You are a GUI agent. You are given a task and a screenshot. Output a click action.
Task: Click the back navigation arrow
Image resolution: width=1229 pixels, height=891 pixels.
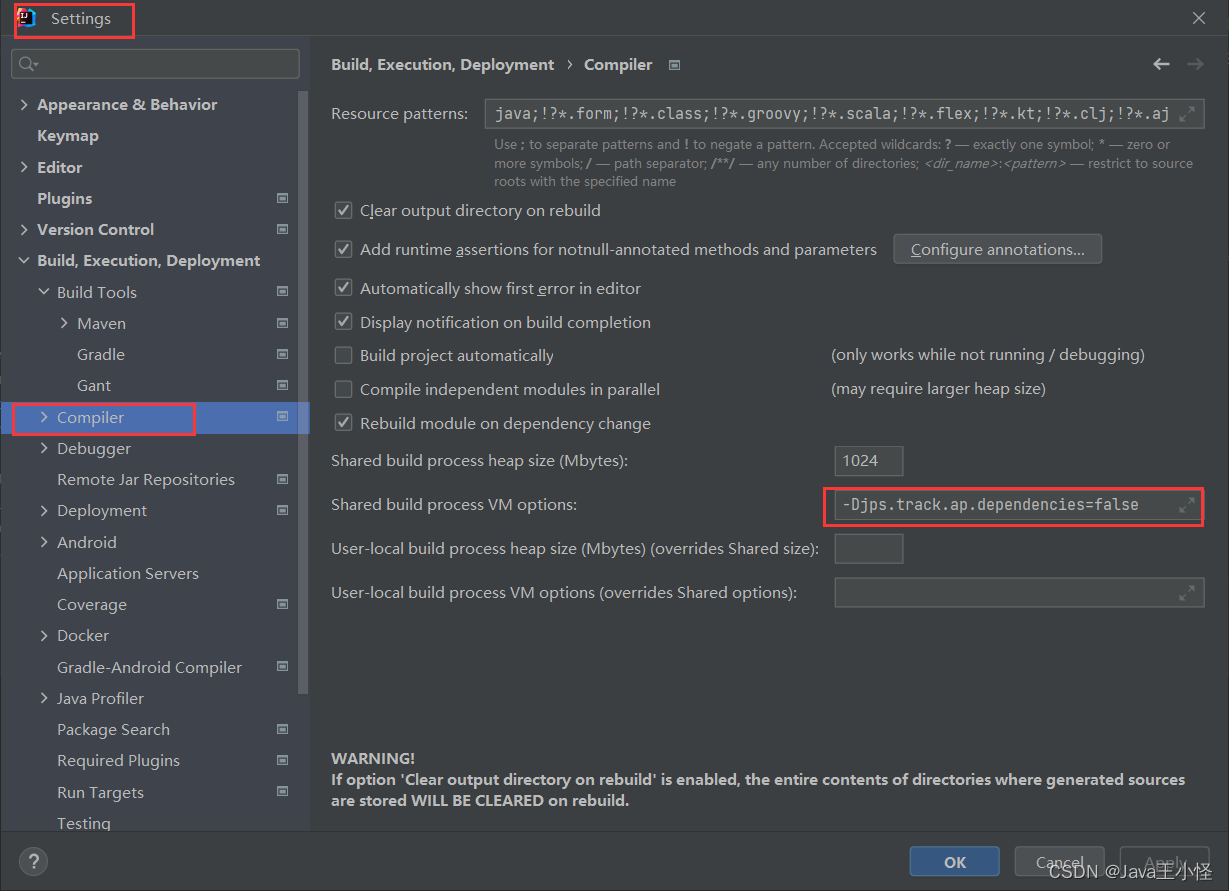[x=1161, y=64]
